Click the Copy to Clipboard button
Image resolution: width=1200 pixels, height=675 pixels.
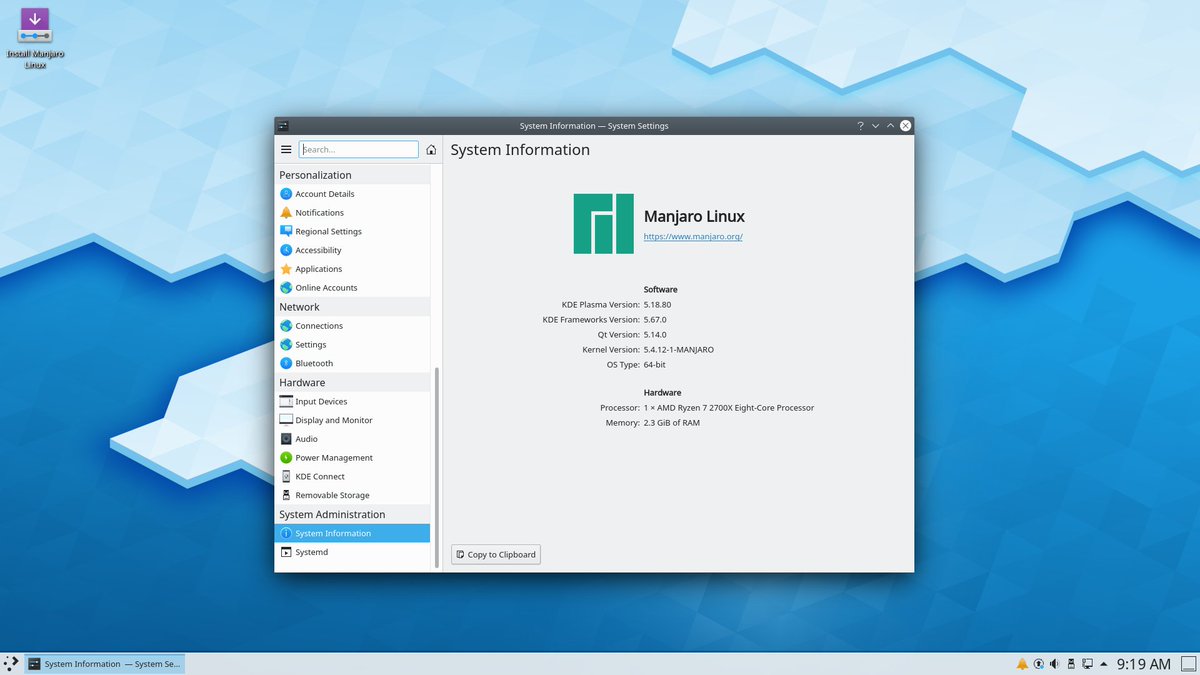[x=496, y=554]
